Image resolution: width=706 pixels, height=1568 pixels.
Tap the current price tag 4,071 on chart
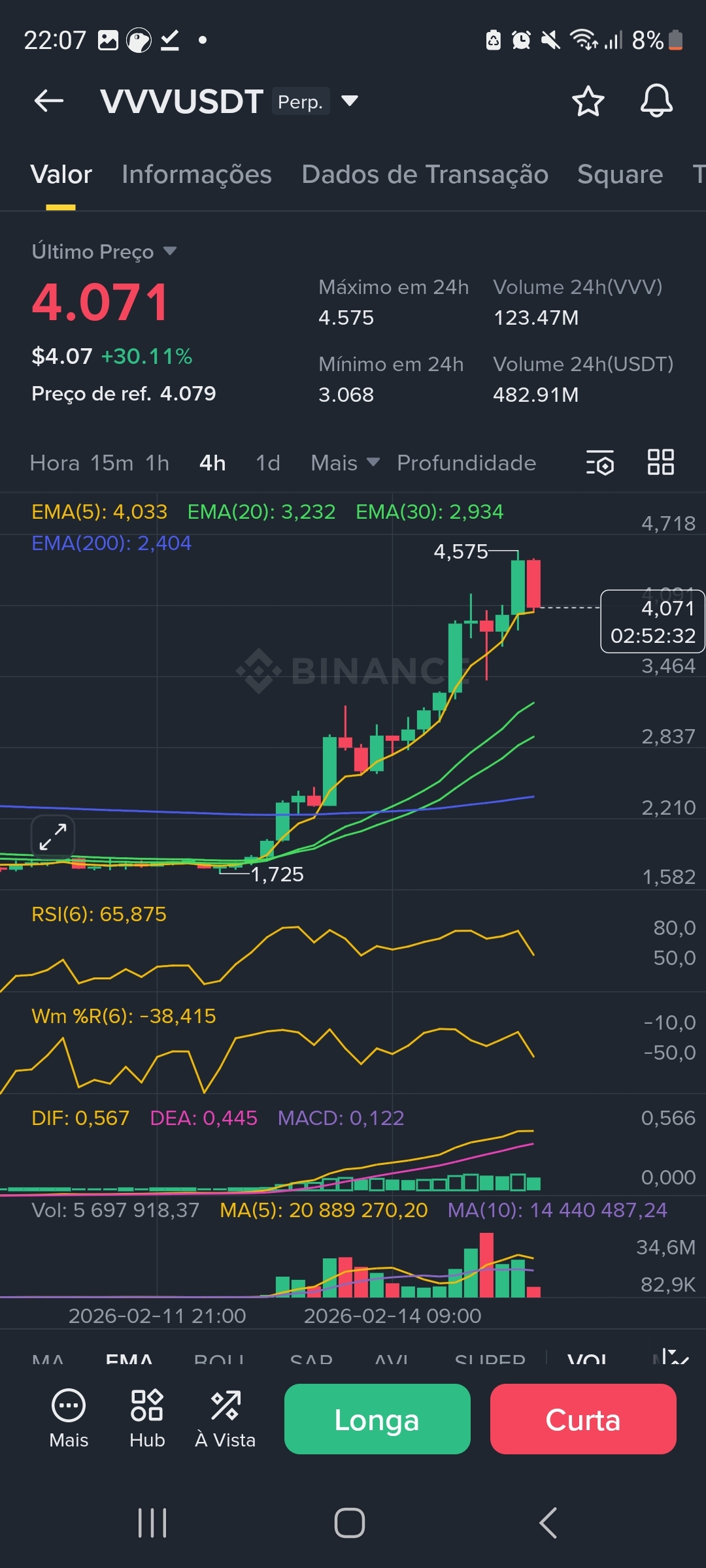(652, 621)
